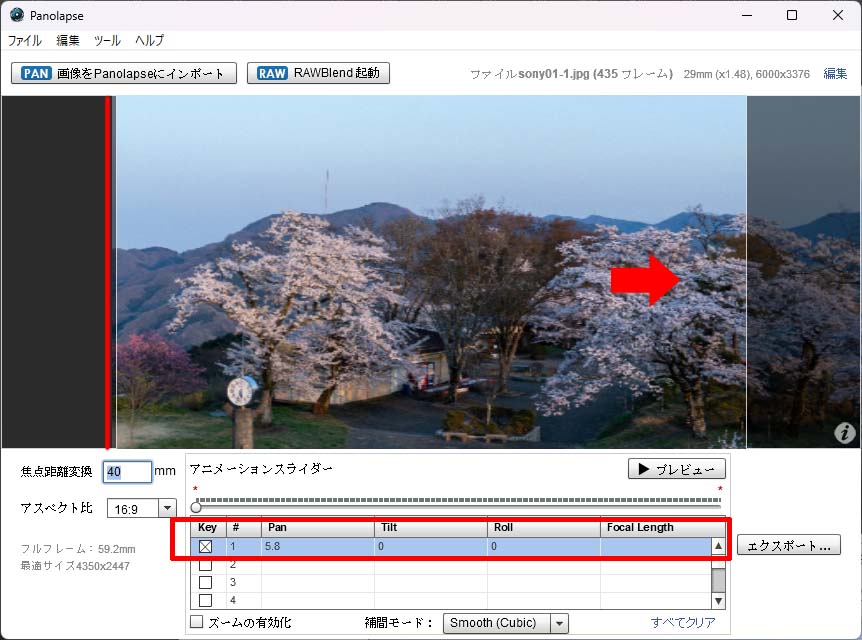Launch RAWBlend with the RAW button

tap(318, 73)
